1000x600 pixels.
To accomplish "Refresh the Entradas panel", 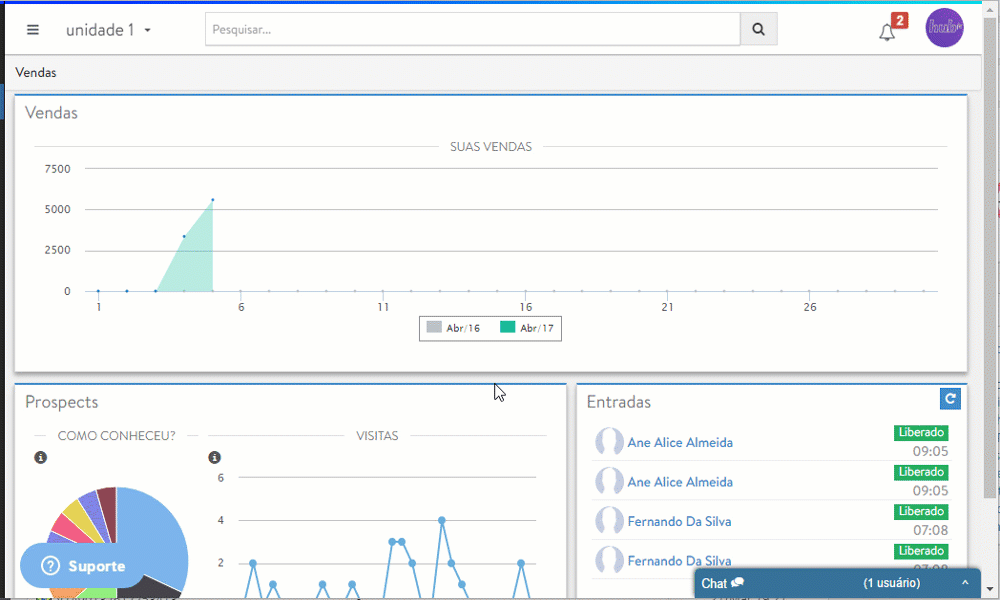I will point(950,399).
